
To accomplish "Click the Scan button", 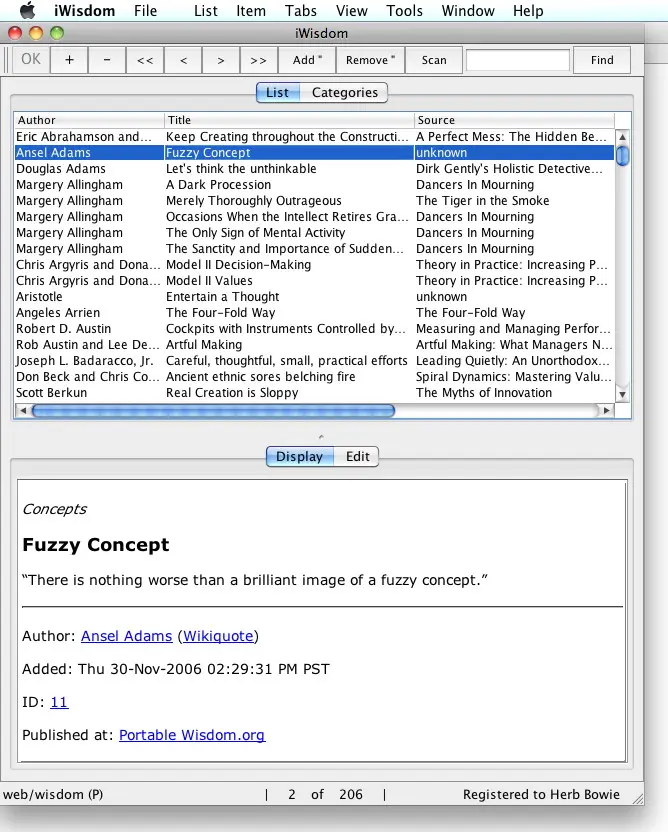I will coord(434,59).
